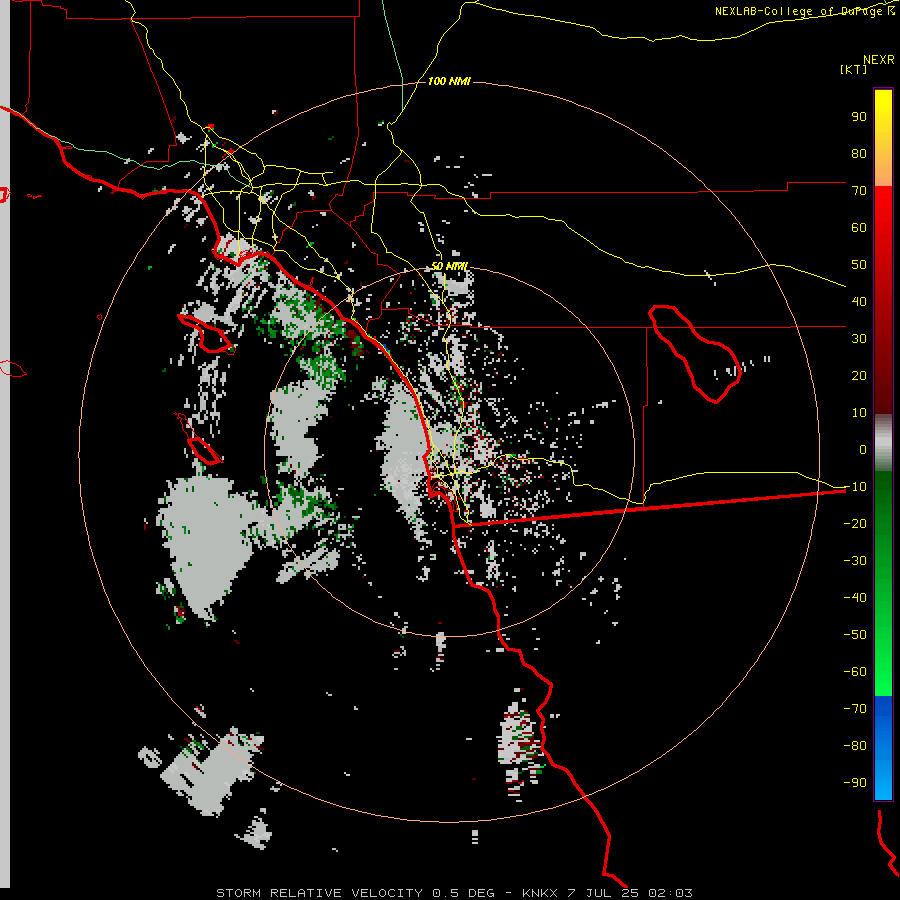
Task: Click the -50 scale value
Action: [x=855, y=635]
